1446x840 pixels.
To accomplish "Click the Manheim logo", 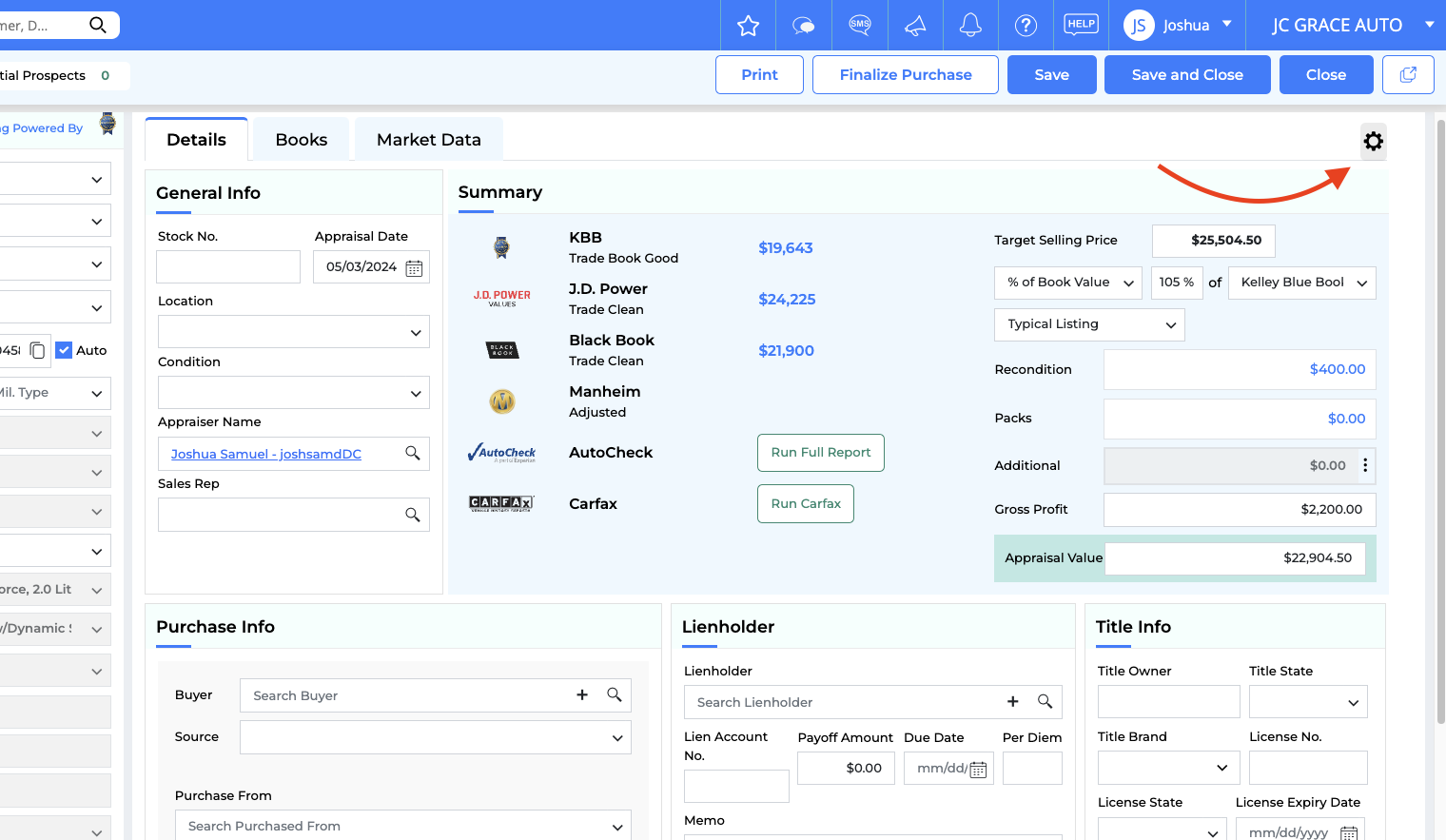I will pos(502,401).
